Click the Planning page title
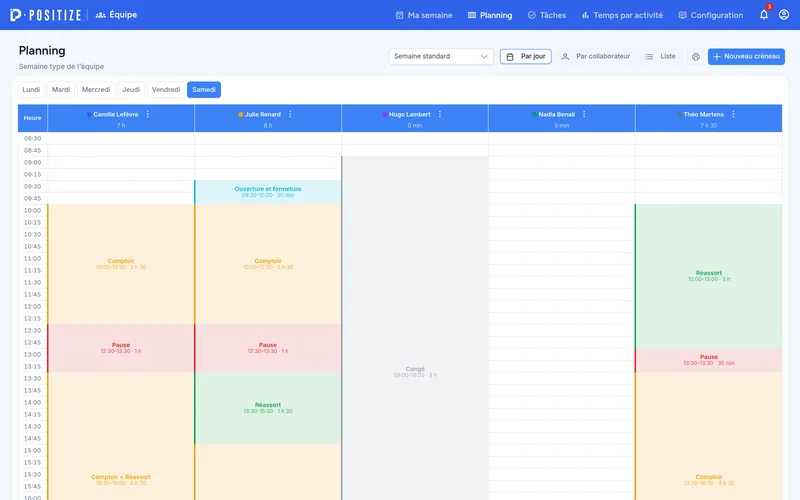Screen dimensions: 800x500 42,51
